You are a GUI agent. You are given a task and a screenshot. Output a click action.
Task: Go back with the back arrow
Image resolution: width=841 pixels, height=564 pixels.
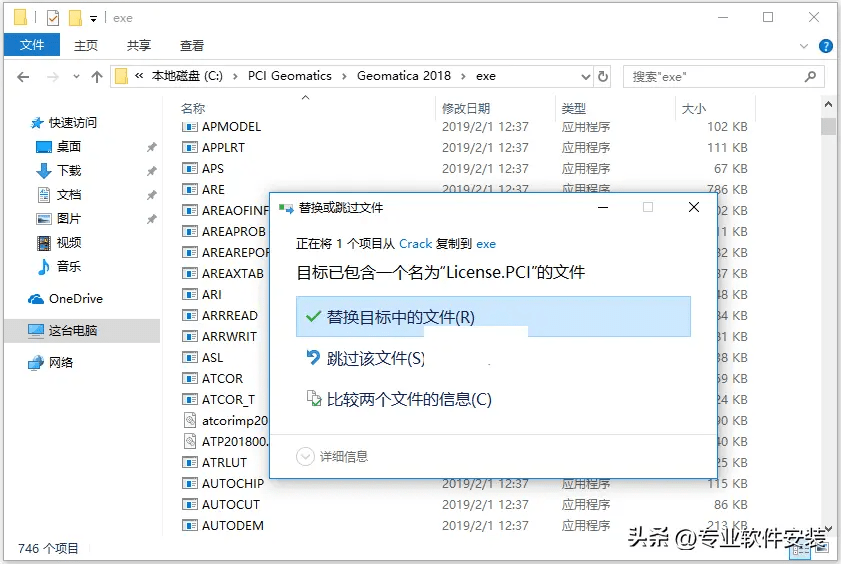[23, 77]
